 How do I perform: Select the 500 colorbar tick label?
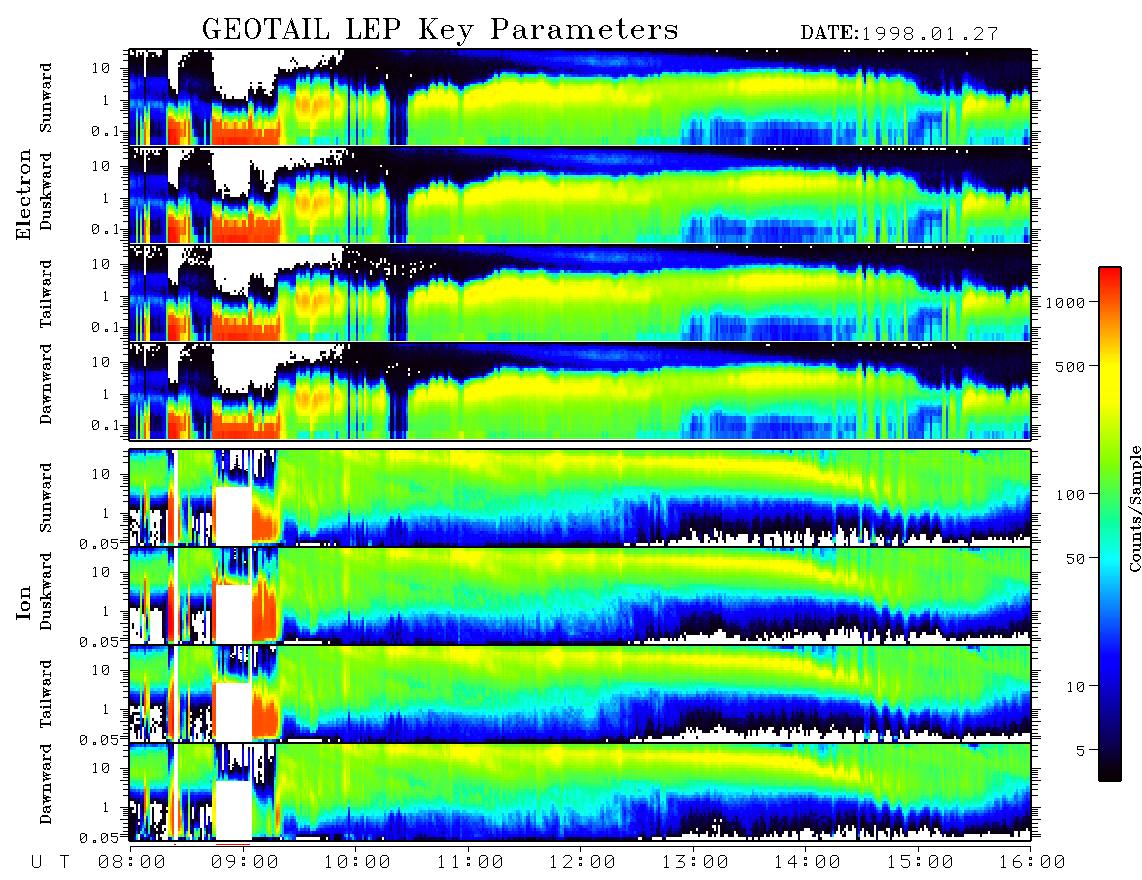1070,366
